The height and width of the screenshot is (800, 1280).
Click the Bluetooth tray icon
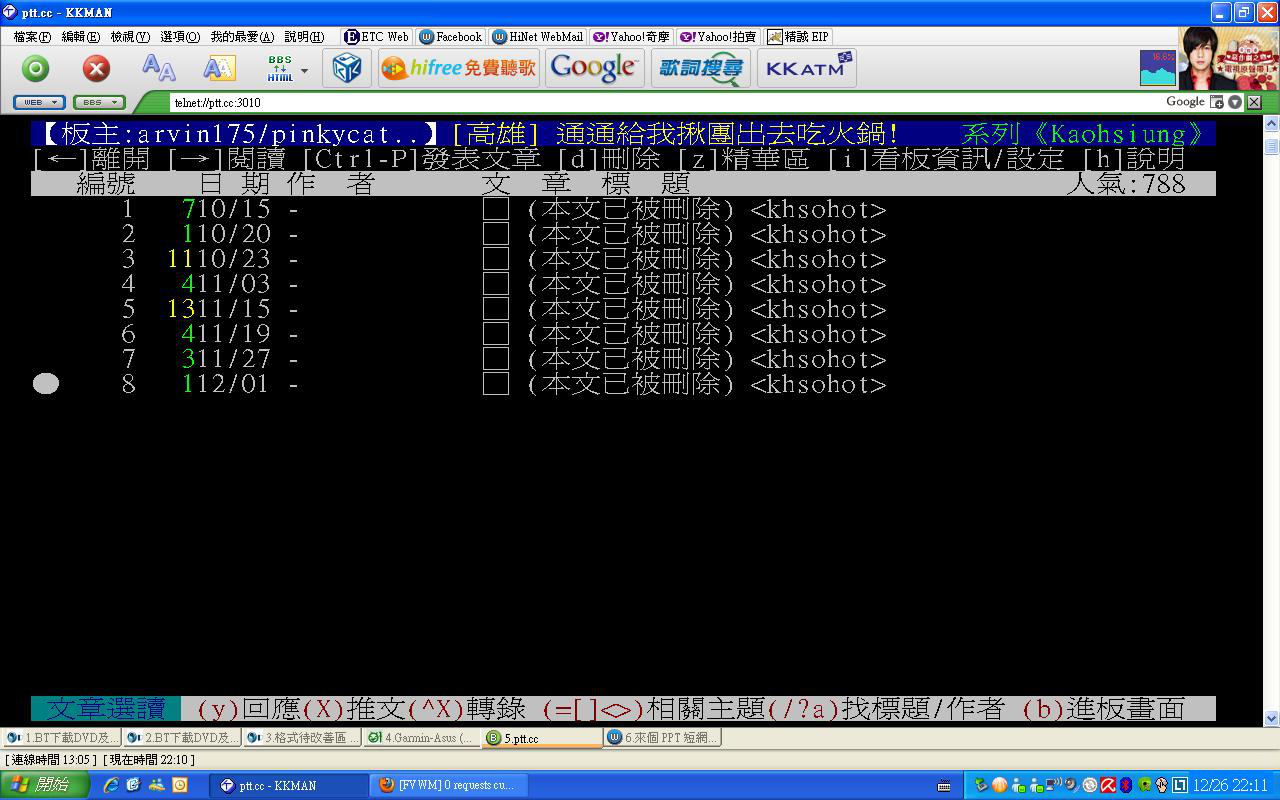pos(1125,785)
